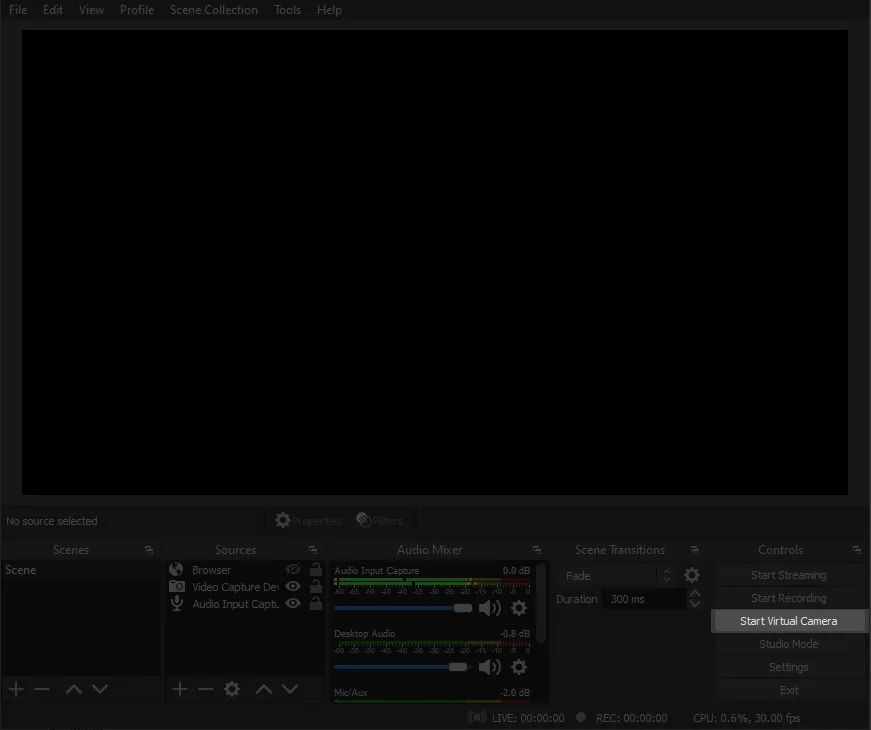Open source properties gear in Sources toolbar

click(232, 689)
